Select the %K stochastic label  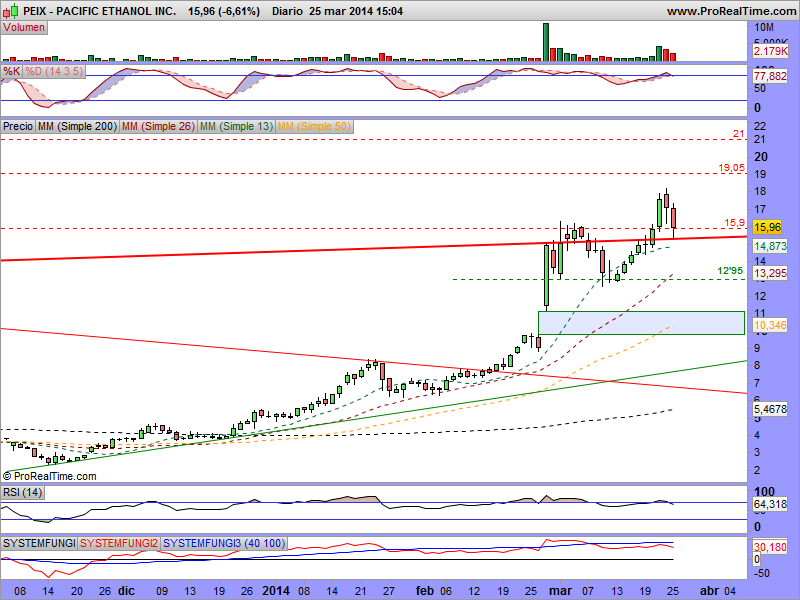point(11,71)
